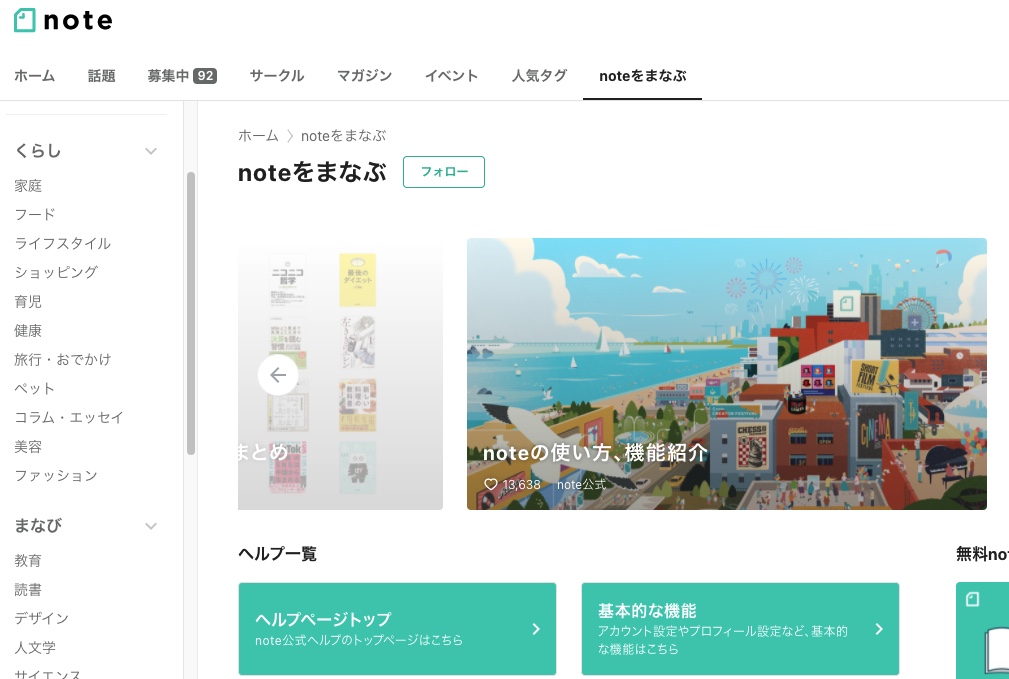Click the ヘルプ一覧 heading

[x=277, y=553]
